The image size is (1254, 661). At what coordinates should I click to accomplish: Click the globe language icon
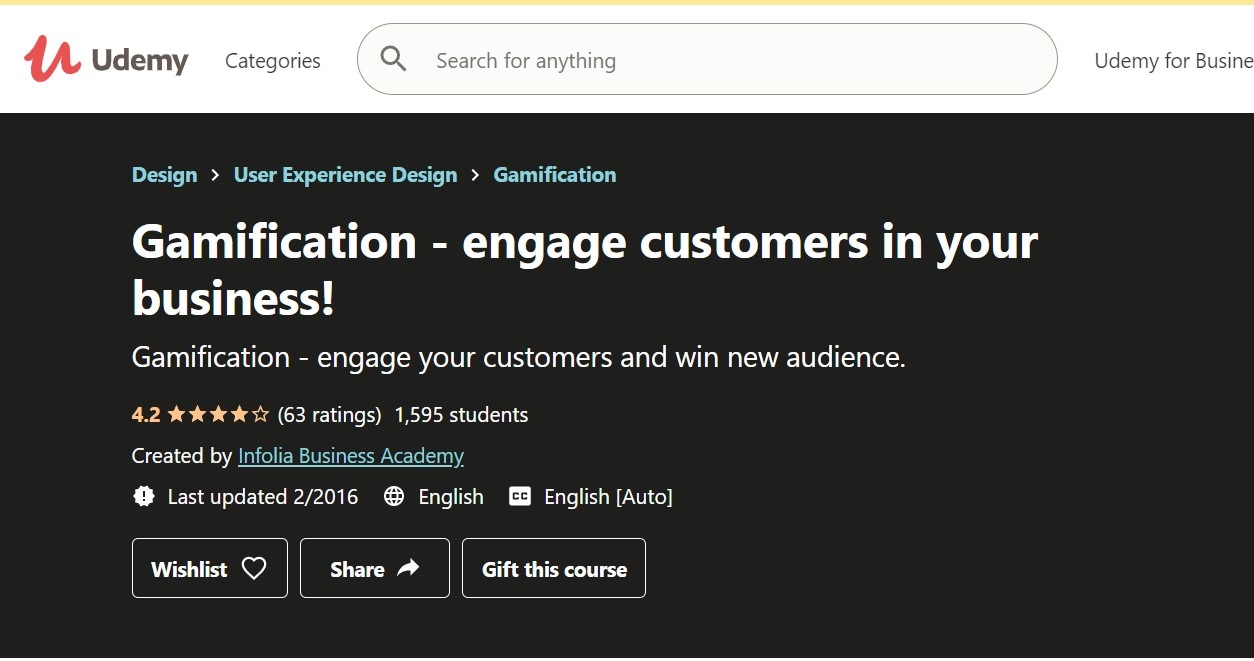394,497
